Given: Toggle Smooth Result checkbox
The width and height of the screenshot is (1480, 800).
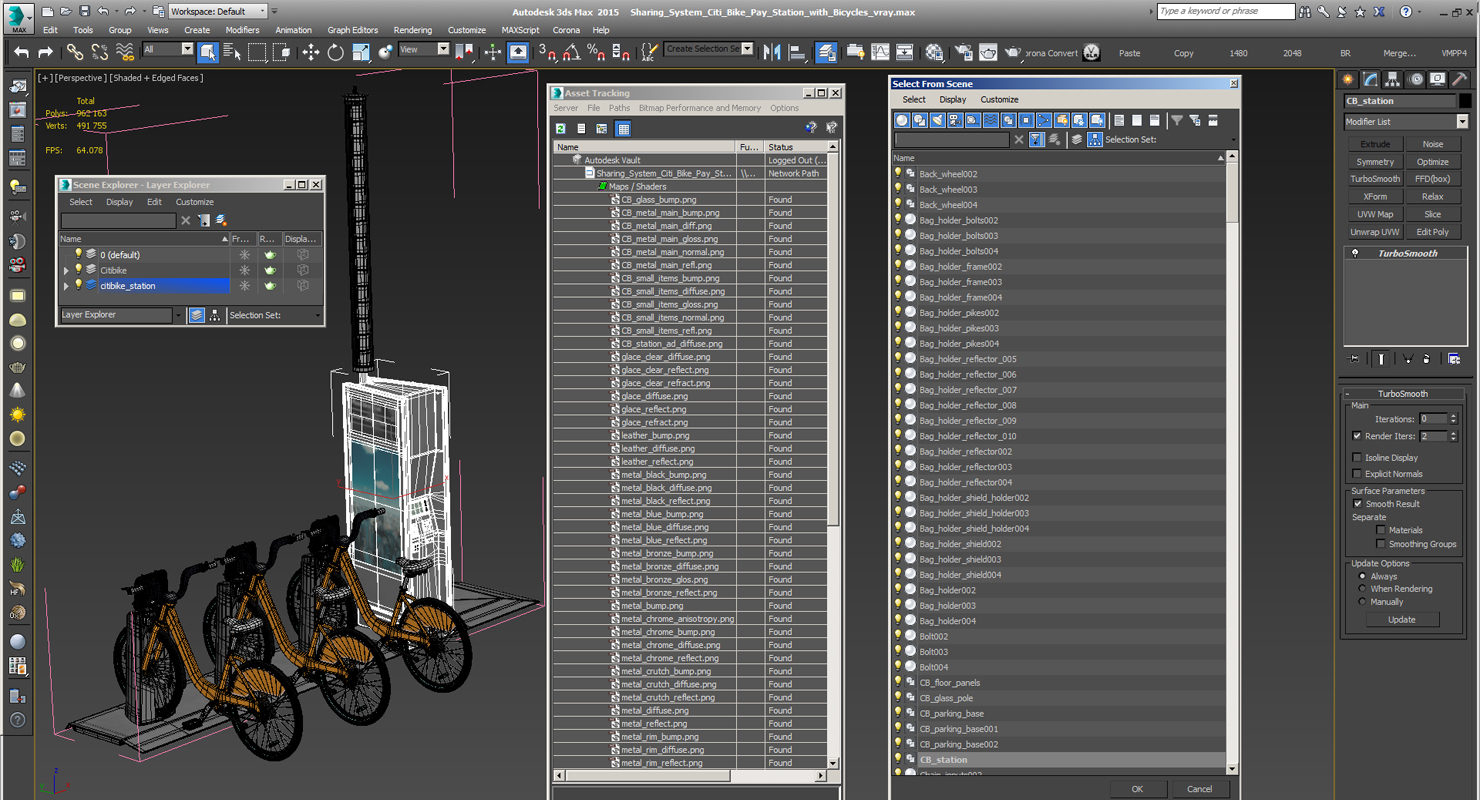Looking at the screenshot, I should pyautogui.click(x=1357, y=504).
